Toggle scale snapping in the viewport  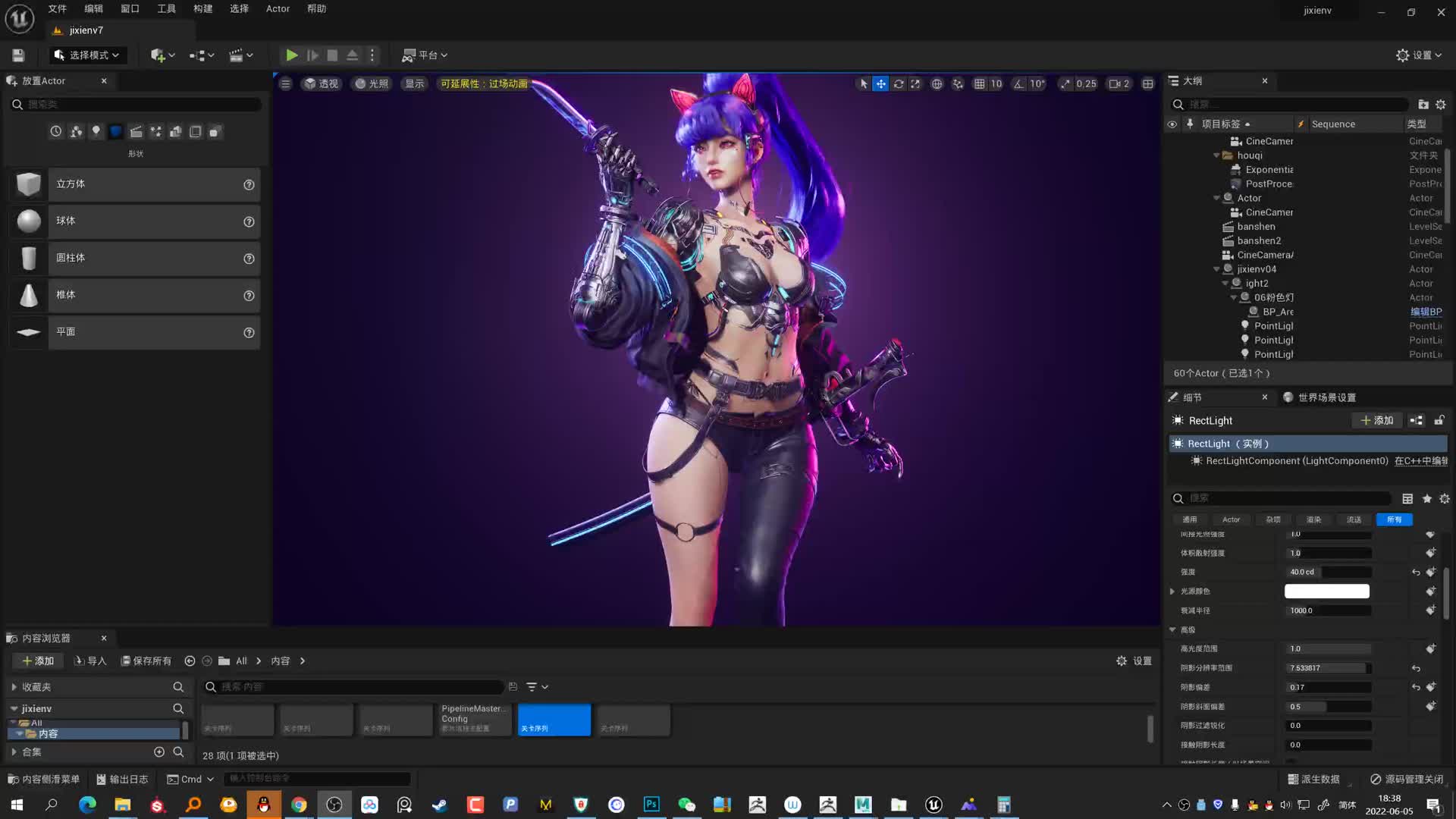click(1065, 84)
